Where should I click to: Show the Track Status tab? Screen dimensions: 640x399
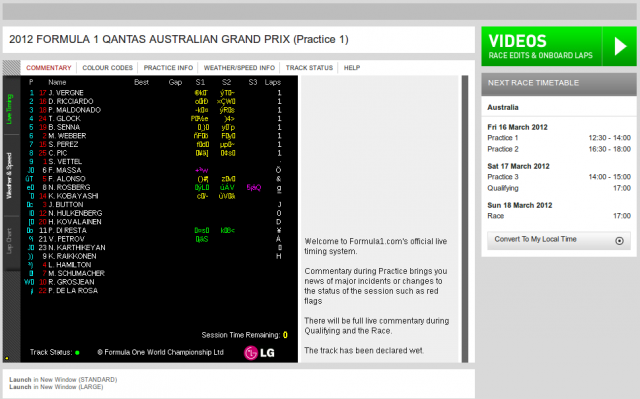[x=309, y=68]
